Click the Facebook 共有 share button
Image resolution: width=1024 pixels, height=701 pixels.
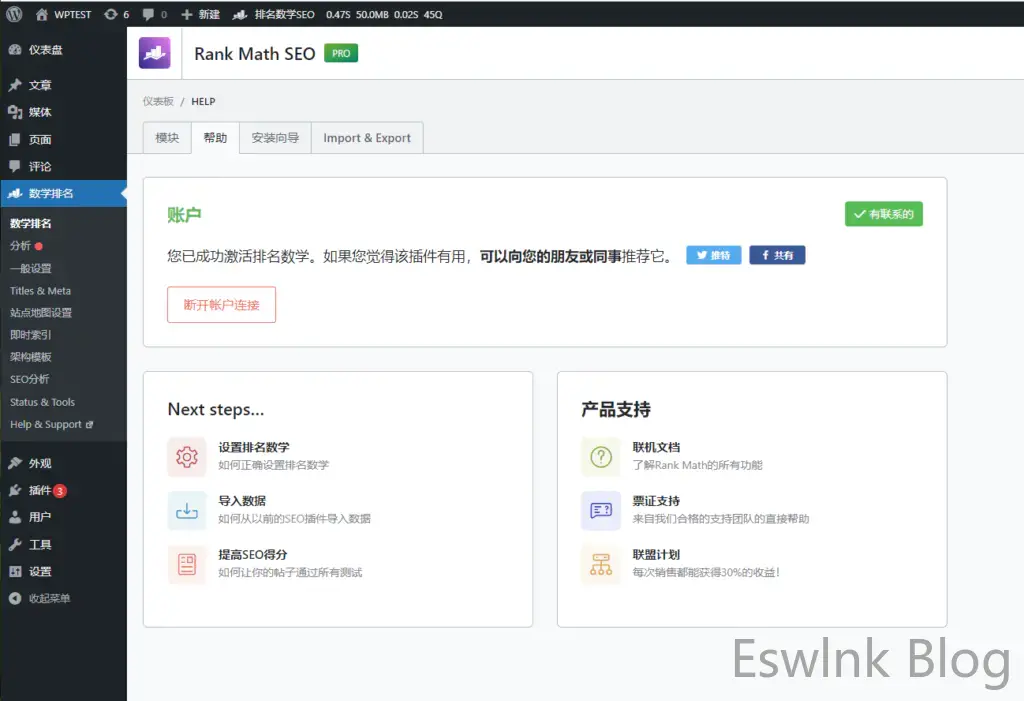[x=777, y=255]
